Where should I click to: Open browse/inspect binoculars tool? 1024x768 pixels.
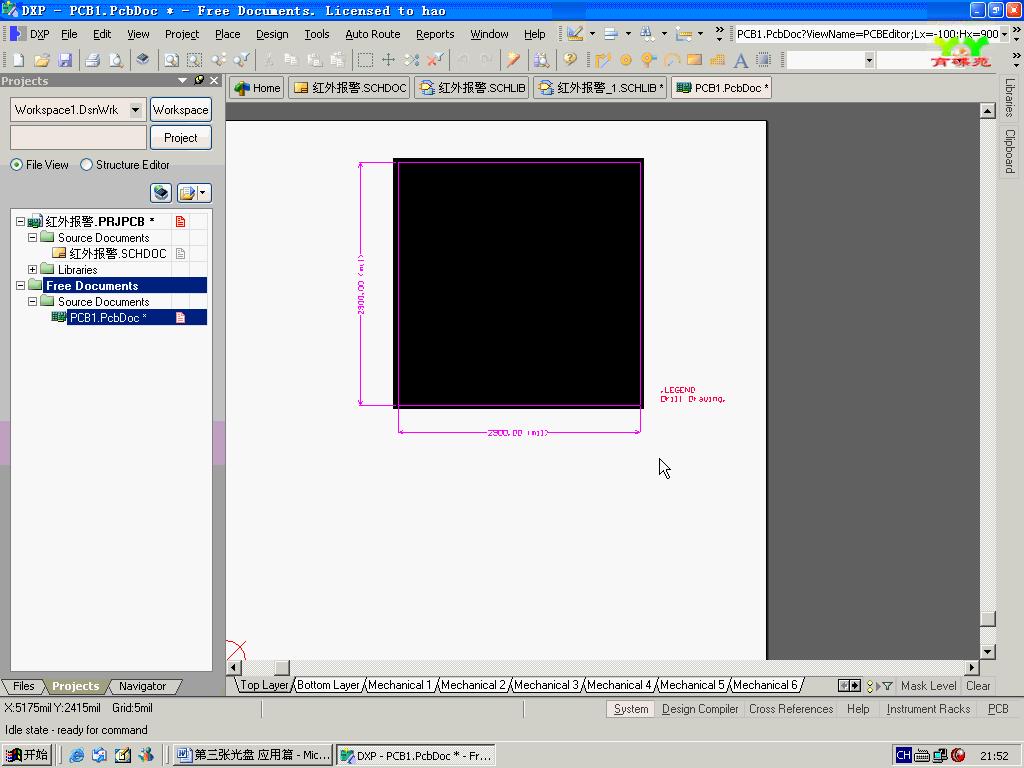(541, 60)
